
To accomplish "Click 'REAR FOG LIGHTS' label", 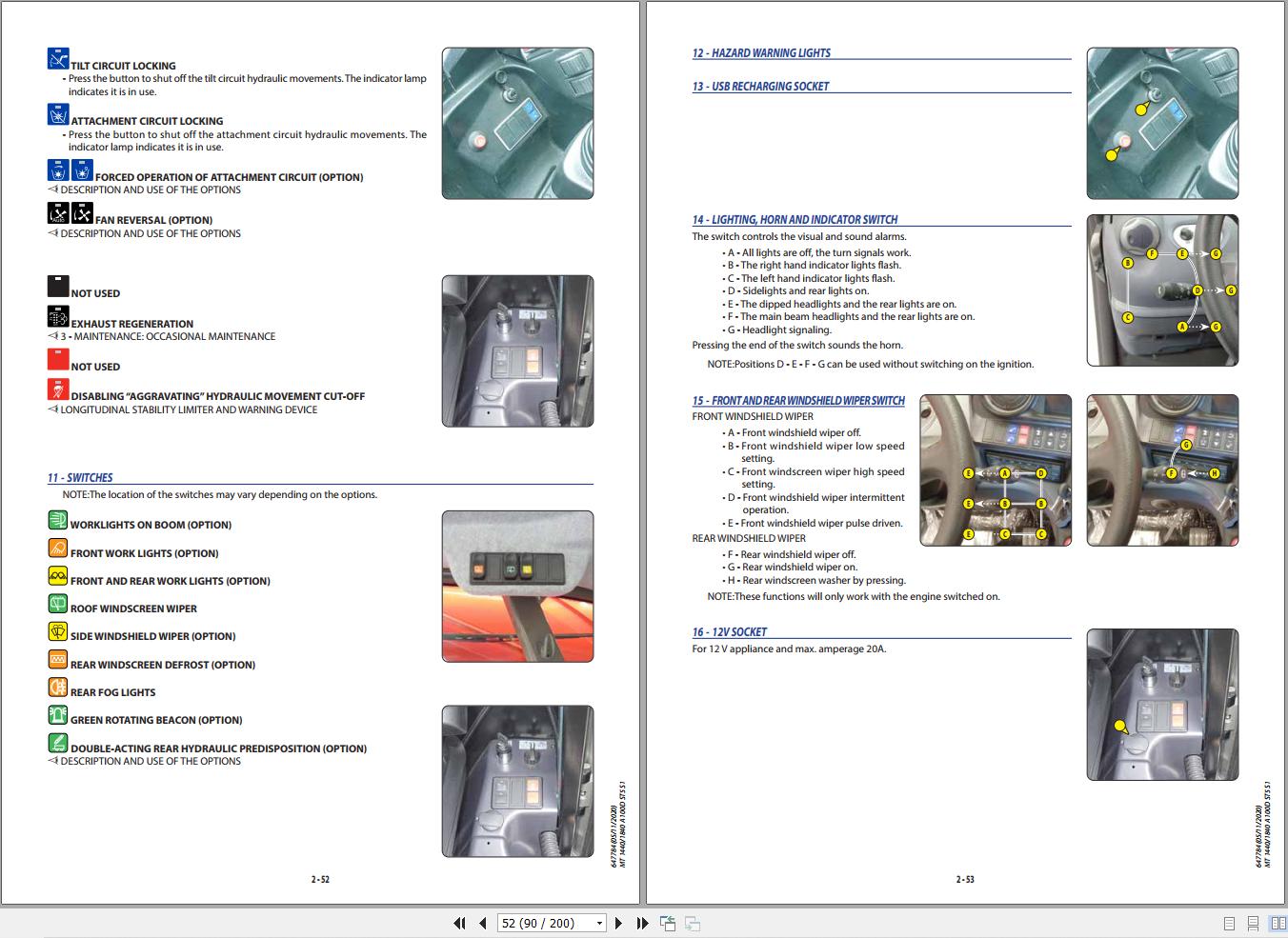I will 112,693.
